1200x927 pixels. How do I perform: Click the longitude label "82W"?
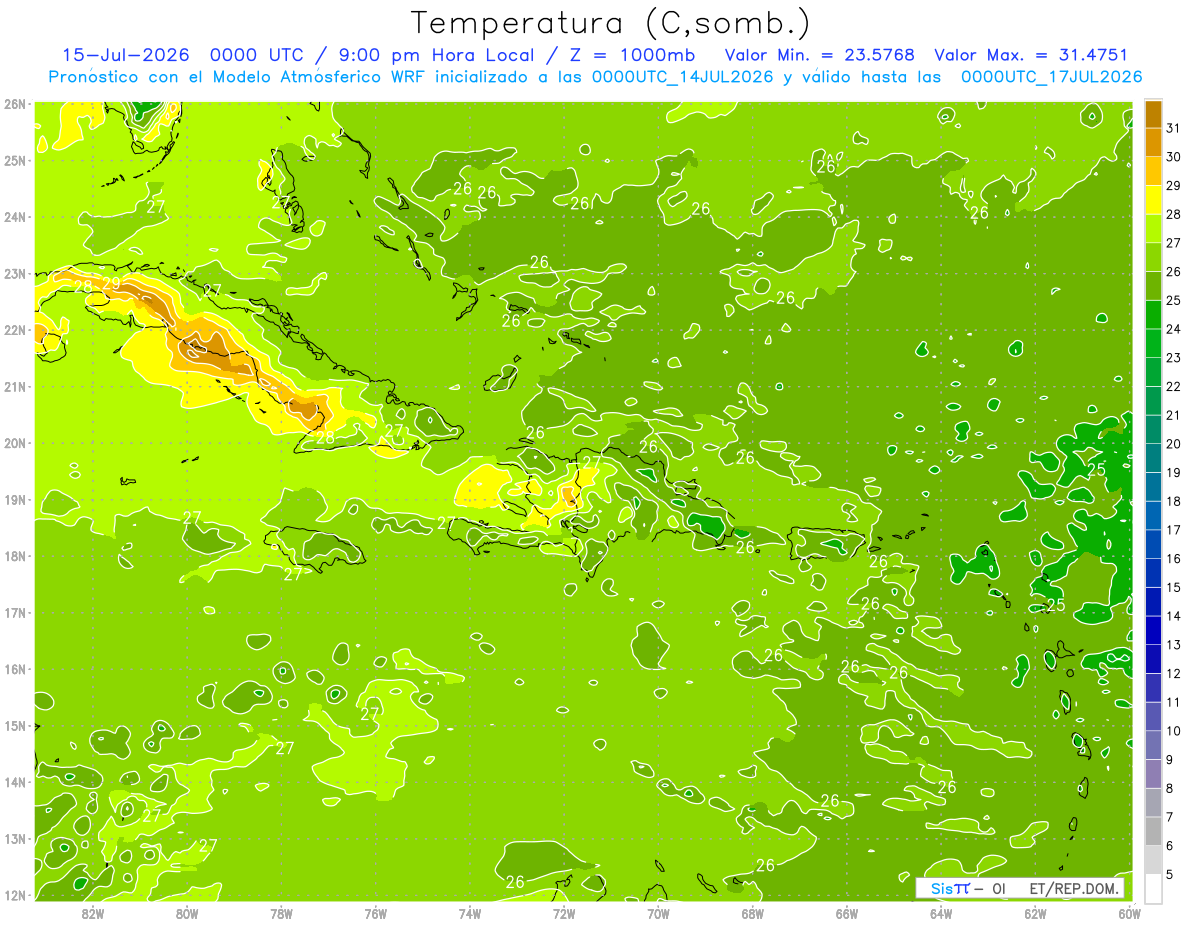[x=93, y=913]
